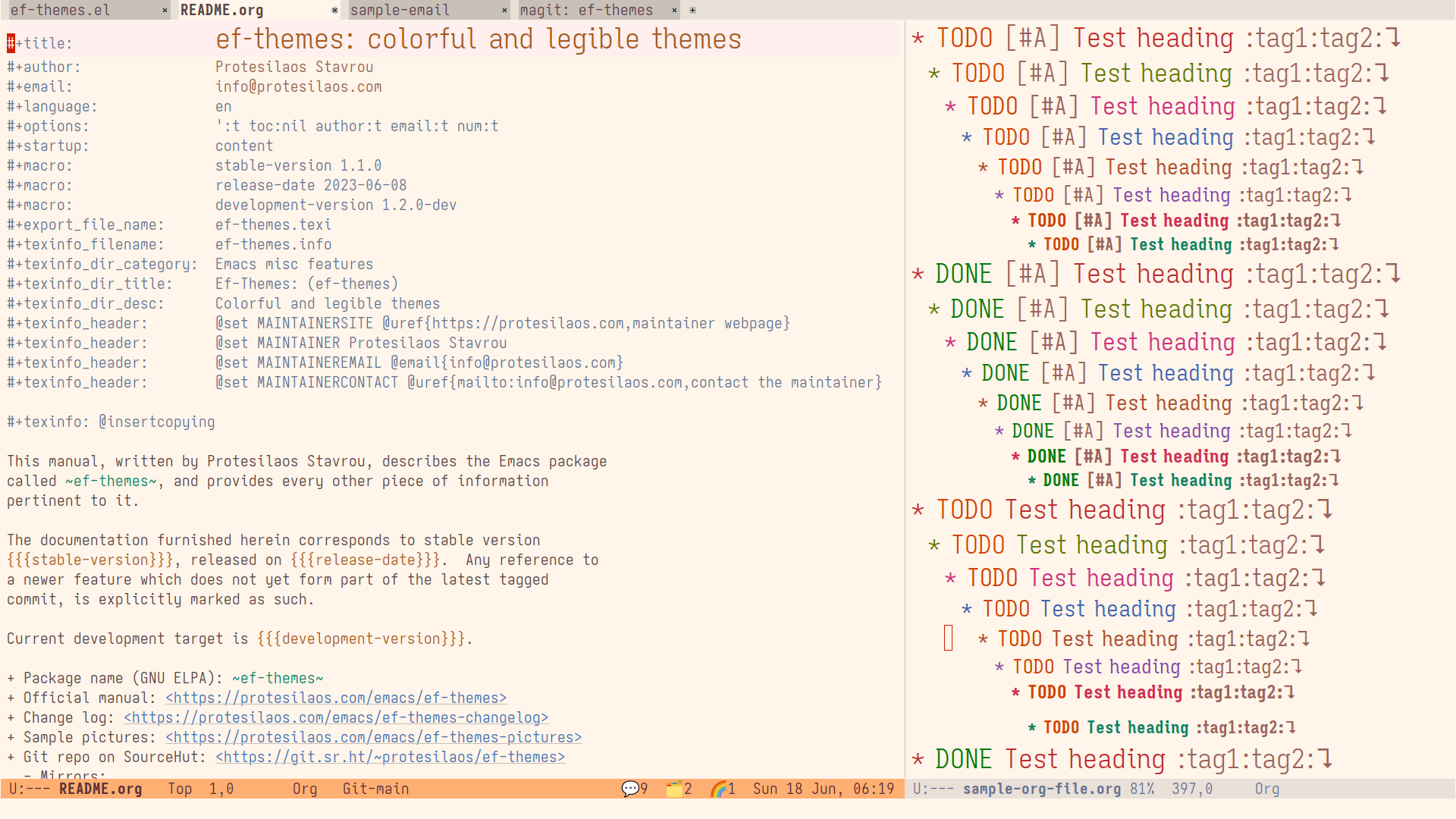
Task: Click Top position indicator in README mode line
Action: tap(180, 789)
